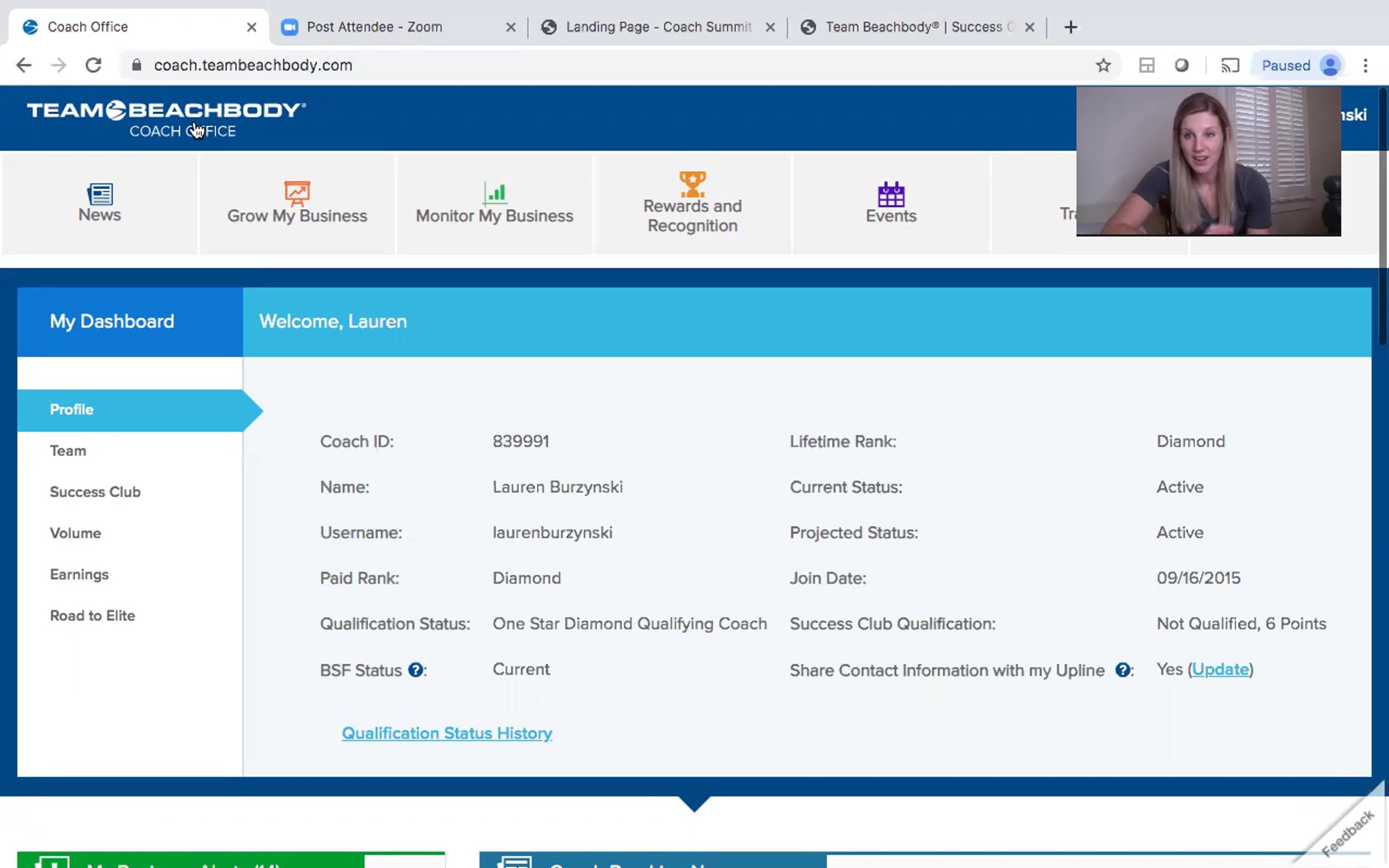Select Success Club in dashboard sidebar
Viewport: 1389px width, 868px height.
point(95,492)
